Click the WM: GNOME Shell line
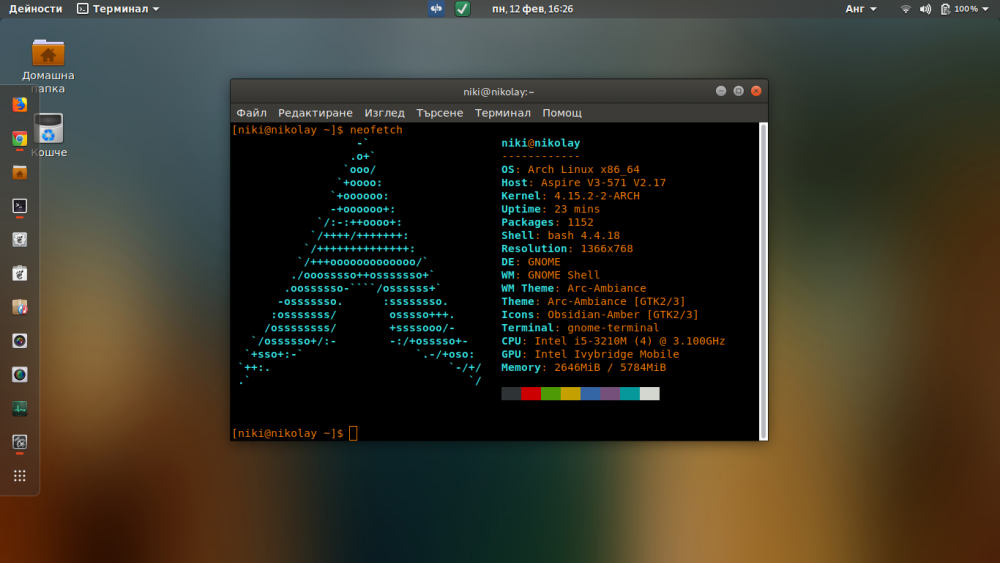The image size is (1000, 563). click(550, 275)
